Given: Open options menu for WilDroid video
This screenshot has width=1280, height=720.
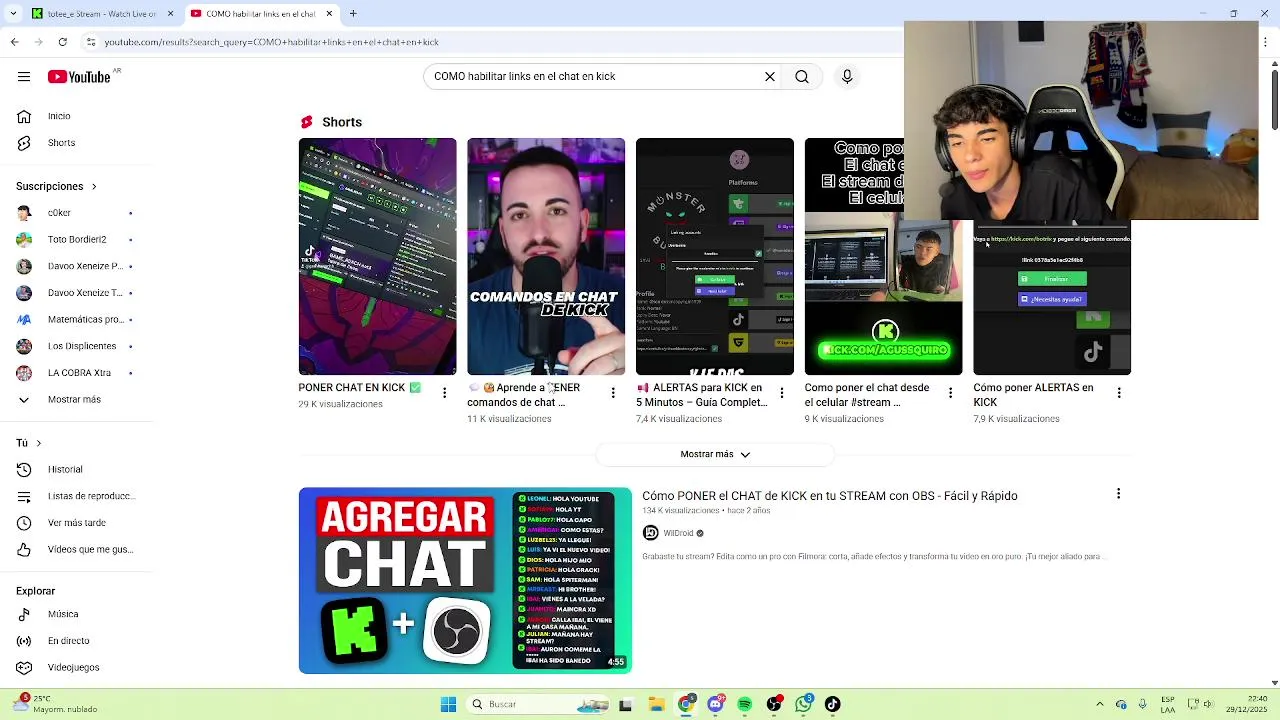Looking at the screenshot, I should coord(1118,494).
